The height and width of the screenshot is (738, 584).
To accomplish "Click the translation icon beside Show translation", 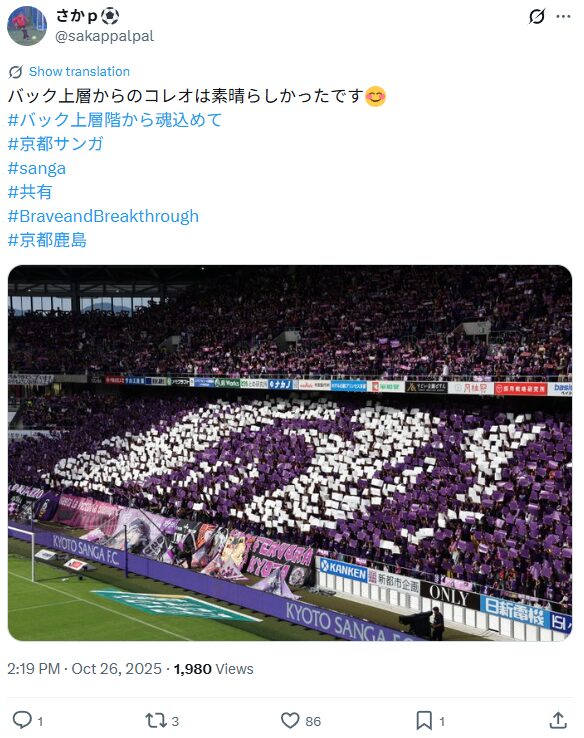I will (16, 72).
